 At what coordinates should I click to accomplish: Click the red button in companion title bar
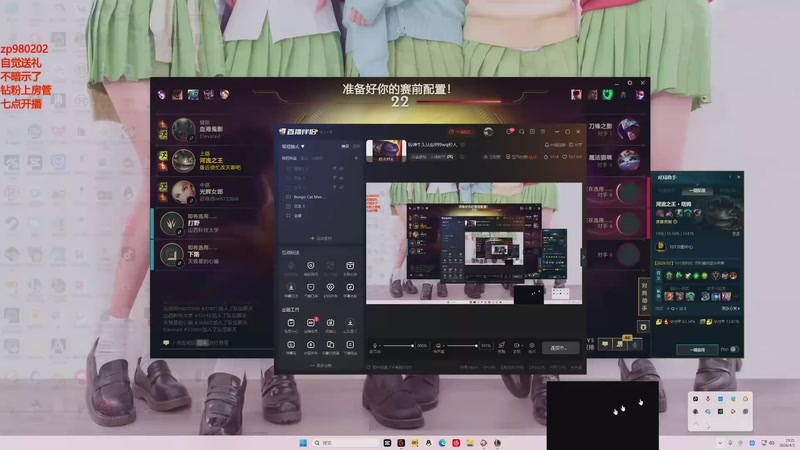click(460, 132)
